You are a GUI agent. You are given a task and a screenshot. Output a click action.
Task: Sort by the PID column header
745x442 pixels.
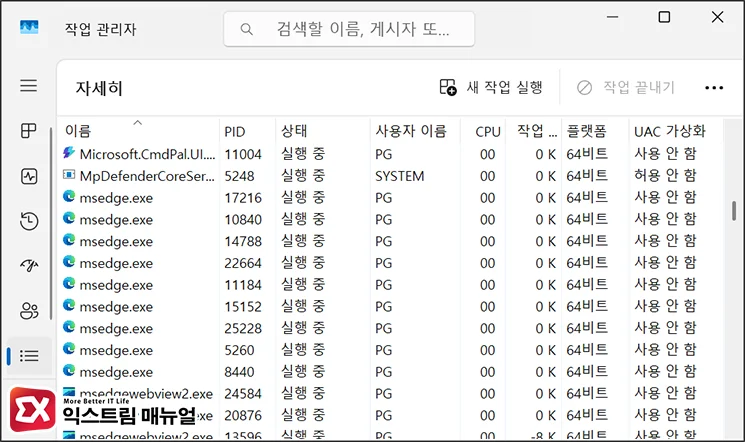pyautogui.click(x=247, y=131)
